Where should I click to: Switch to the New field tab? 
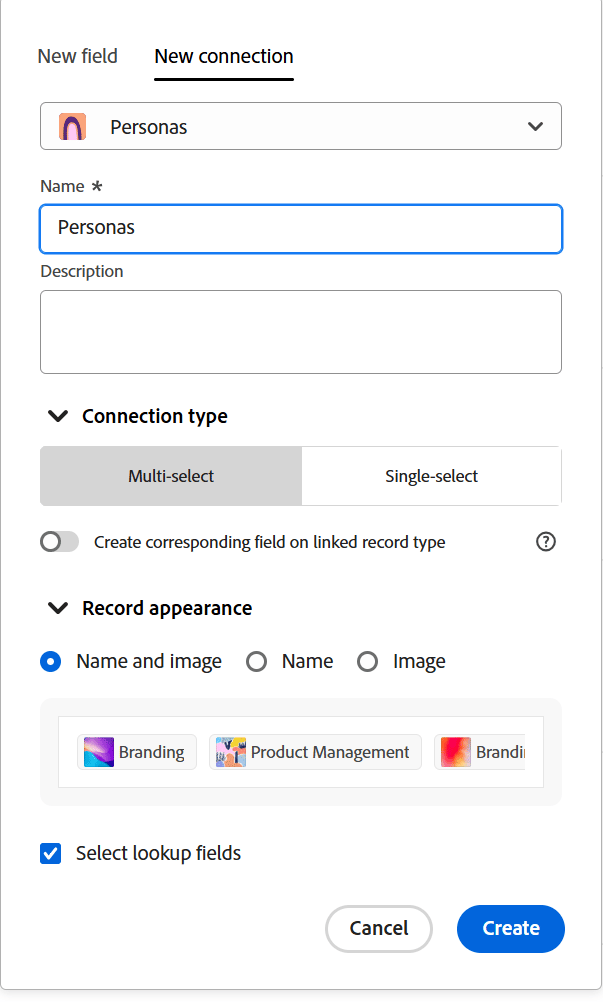[x=77, y=57]
